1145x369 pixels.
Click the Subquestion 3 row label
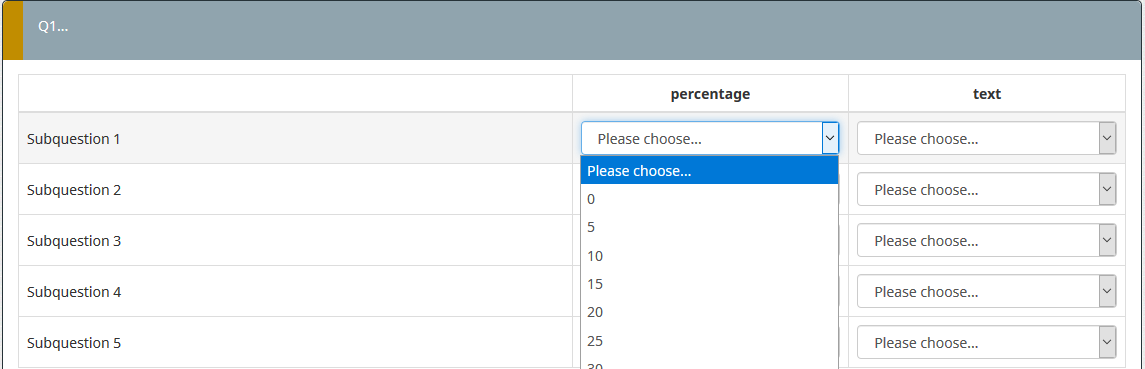click(x=74, y=240)
